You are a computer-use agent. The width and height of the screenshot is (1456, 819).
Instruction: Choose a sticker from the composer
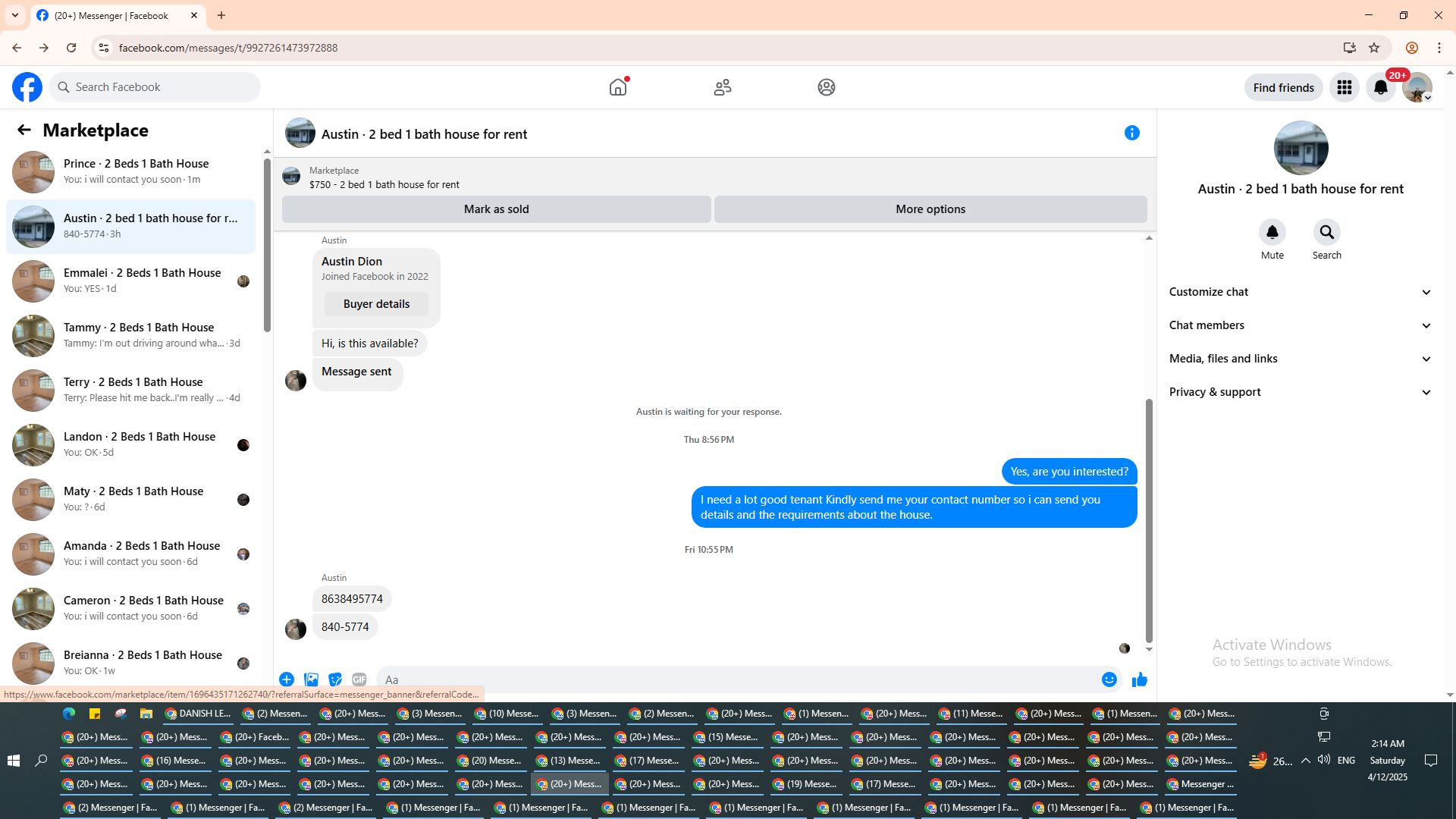click(335, 679)
